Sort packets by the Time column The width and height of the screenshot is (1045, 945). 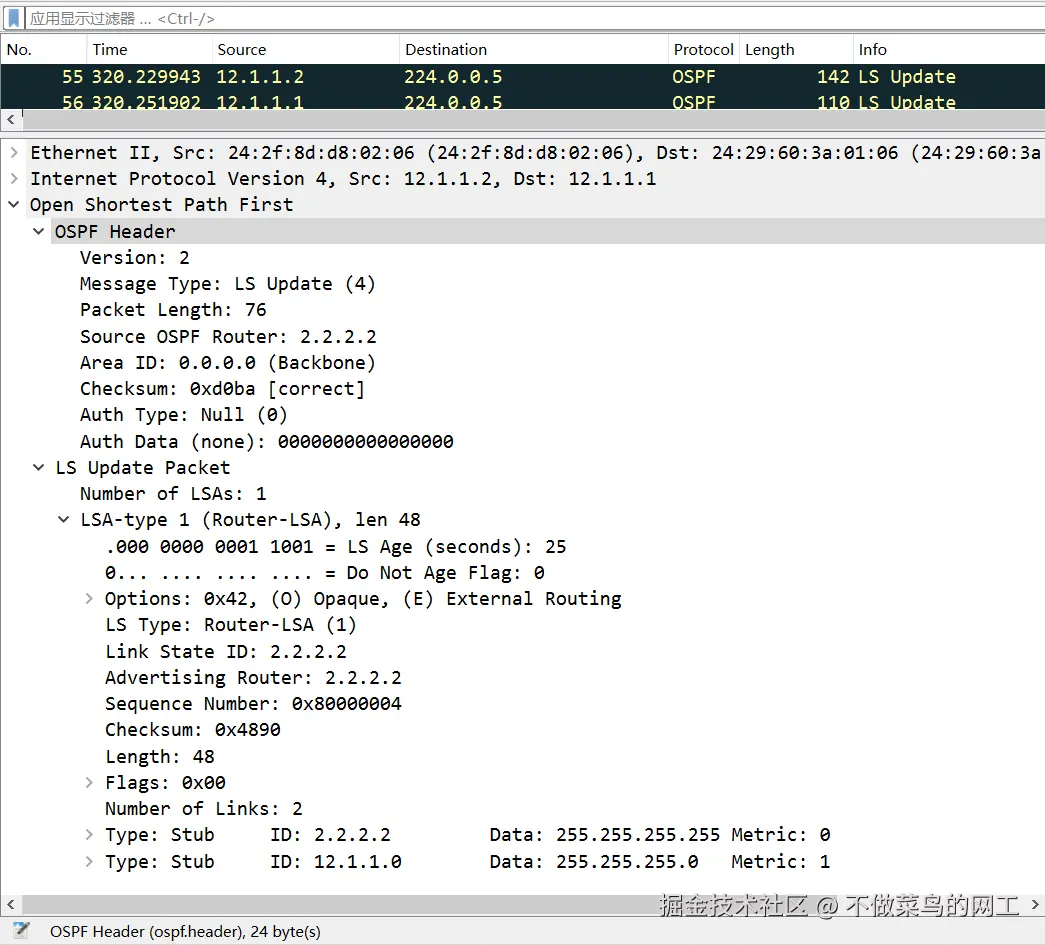pyautogui.click(x=110, y=49)
